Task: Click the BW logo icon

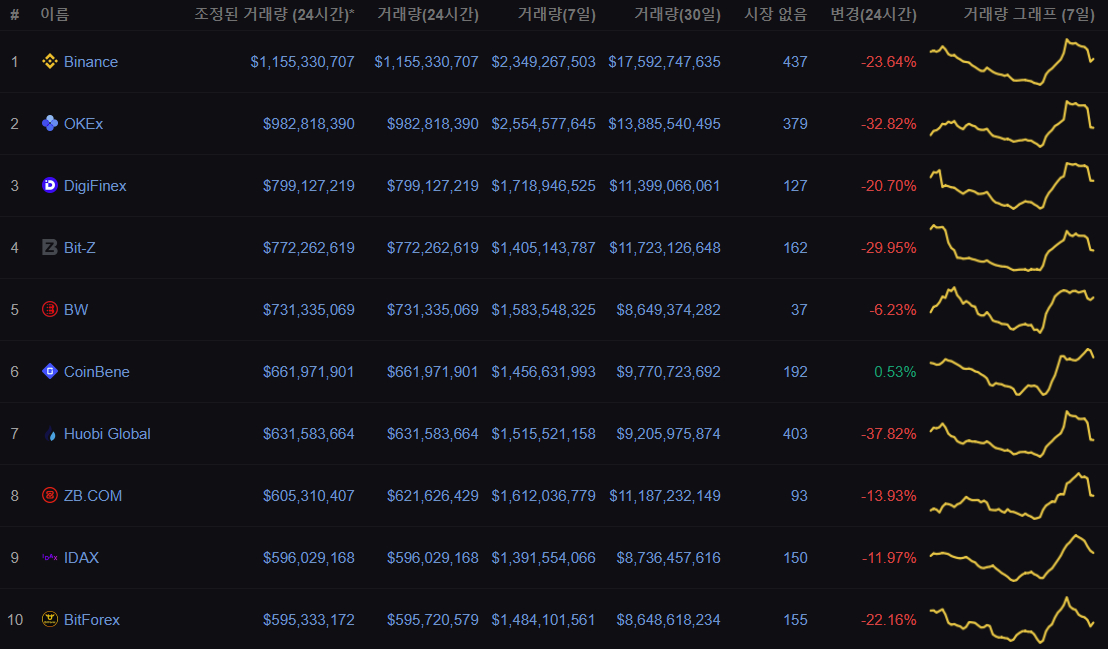Action: (49, 309)
